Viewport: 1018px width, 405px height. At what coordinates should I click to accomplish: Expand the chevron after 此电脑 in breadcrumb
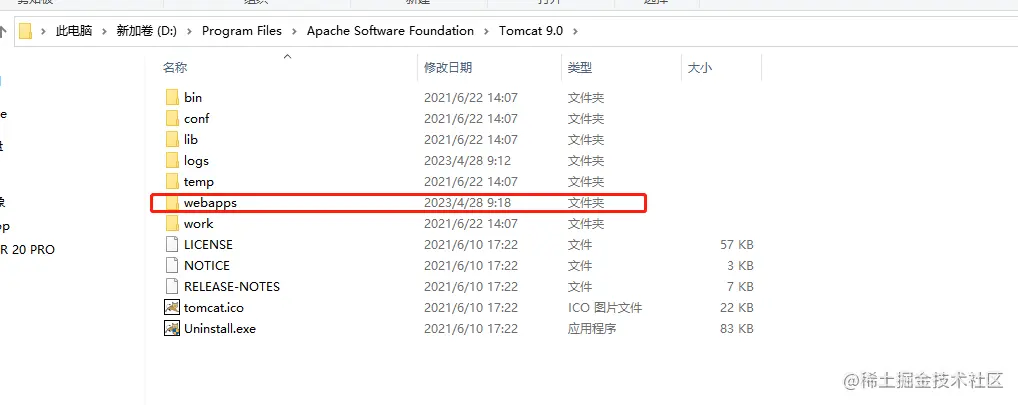click(x=104, y=31)
